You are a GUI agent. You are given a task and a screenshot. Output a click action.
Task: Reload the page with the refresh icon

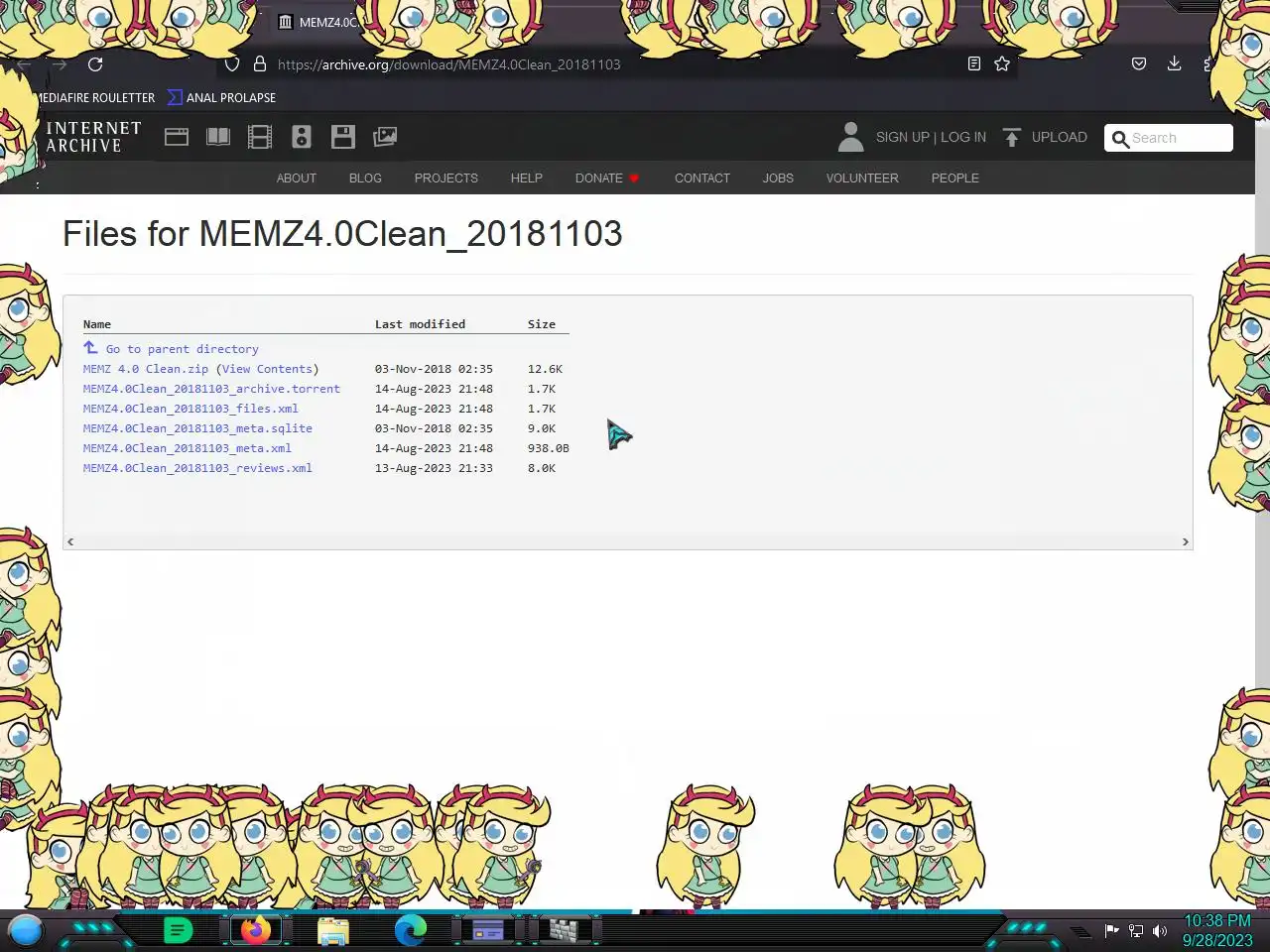pos(95,64)
